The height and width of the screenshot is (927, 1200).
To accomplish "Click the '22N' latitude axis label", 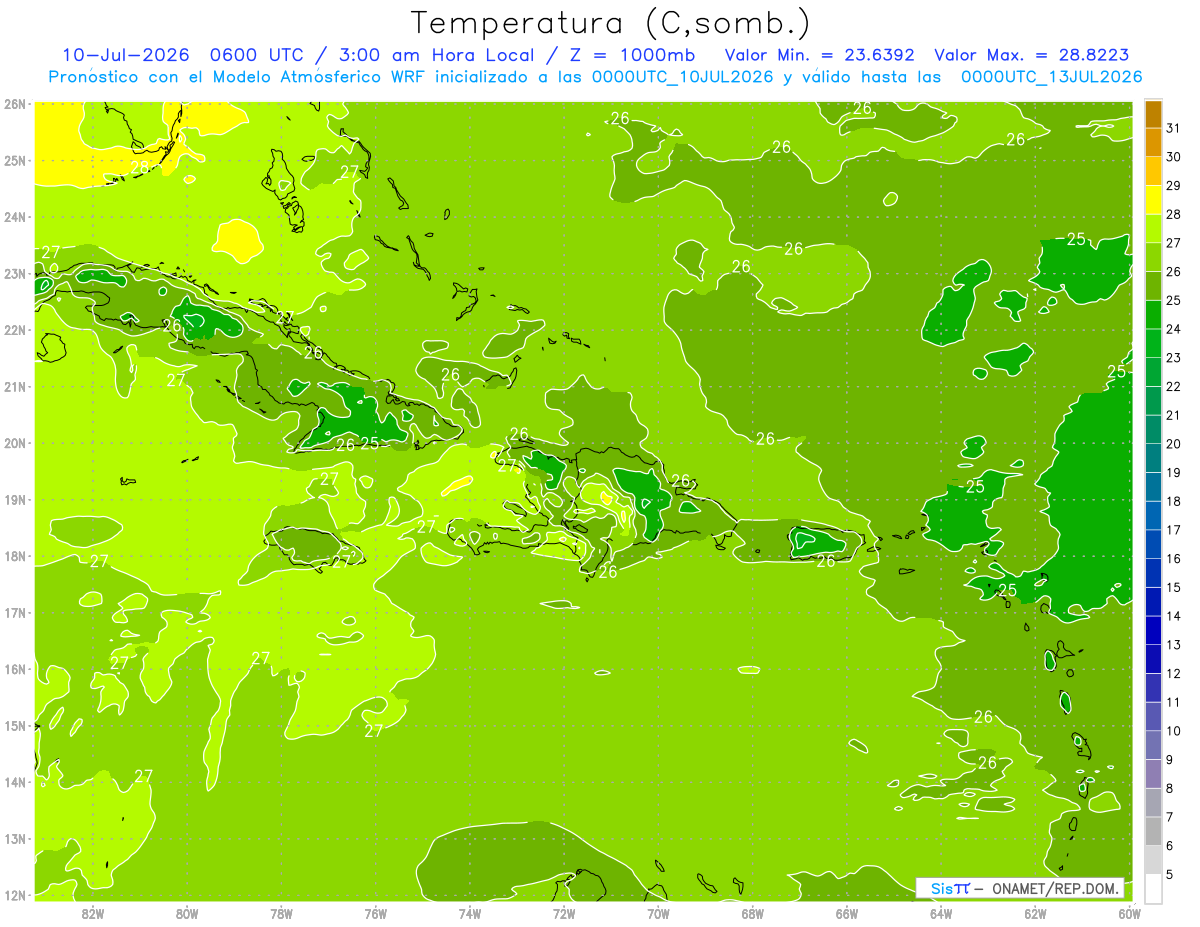I will [x=15, y=330].
